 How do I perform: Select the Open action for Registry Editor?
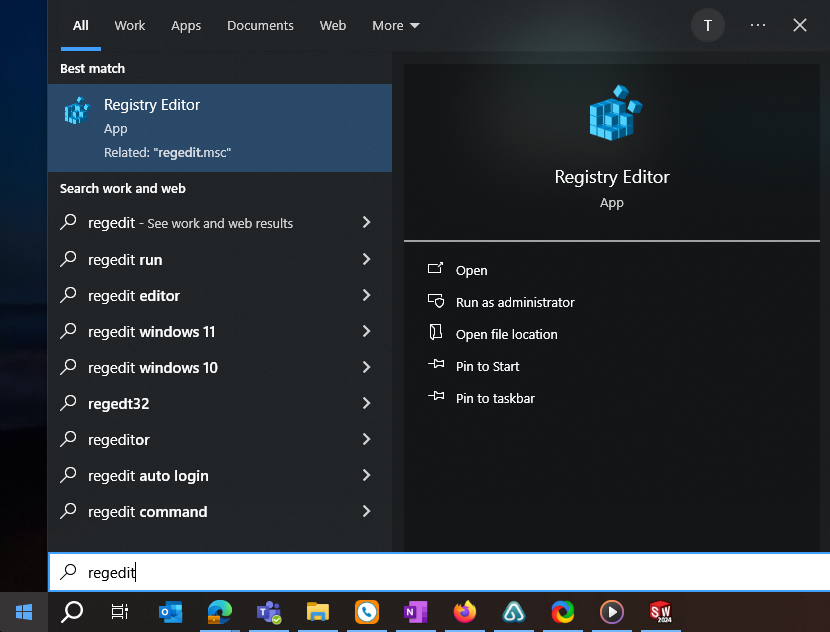click(471, 270)
